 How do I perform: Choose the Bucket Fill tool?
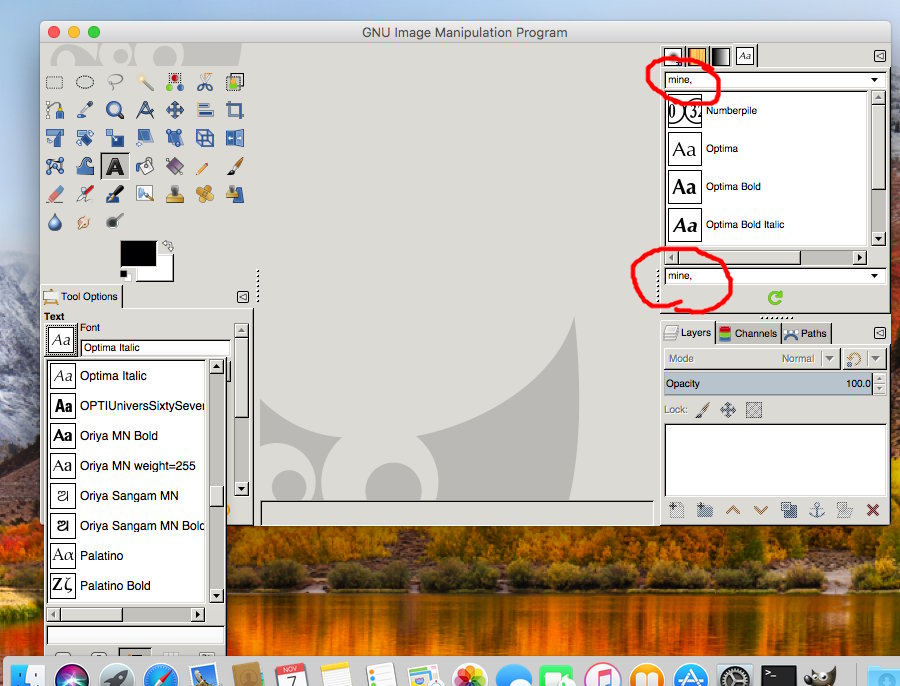[x=145, y=166]
